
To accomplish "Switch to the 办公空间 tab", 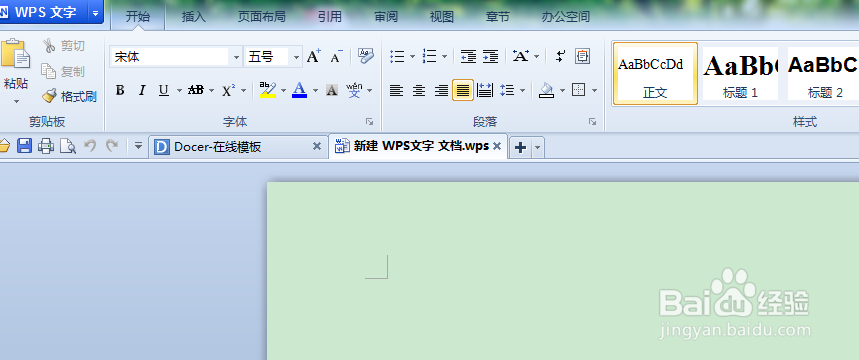I will coord(565,16).
